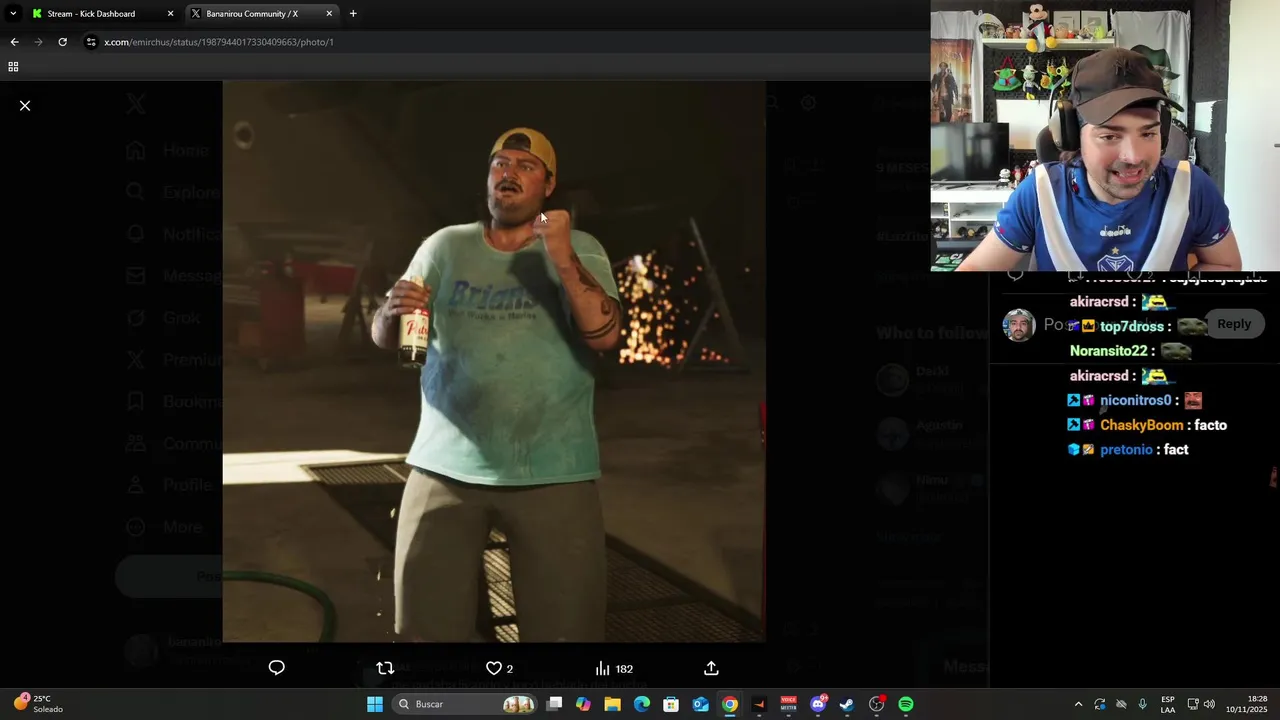The height and width of the screenshot is (720, 1280).
Task: Open a new browser tab with plus
Action: [353, 14]
